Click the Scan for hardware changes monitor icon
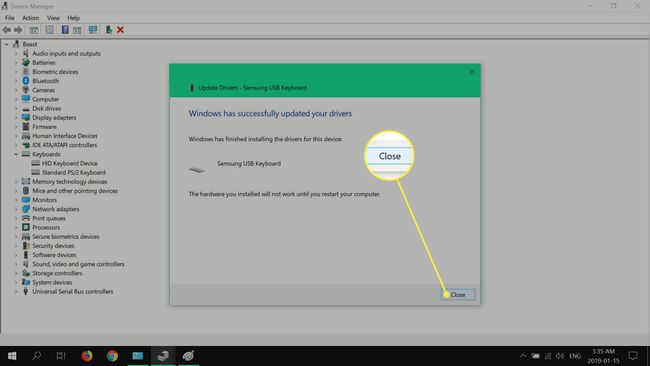Screen dimensions: 650x366 93,29
